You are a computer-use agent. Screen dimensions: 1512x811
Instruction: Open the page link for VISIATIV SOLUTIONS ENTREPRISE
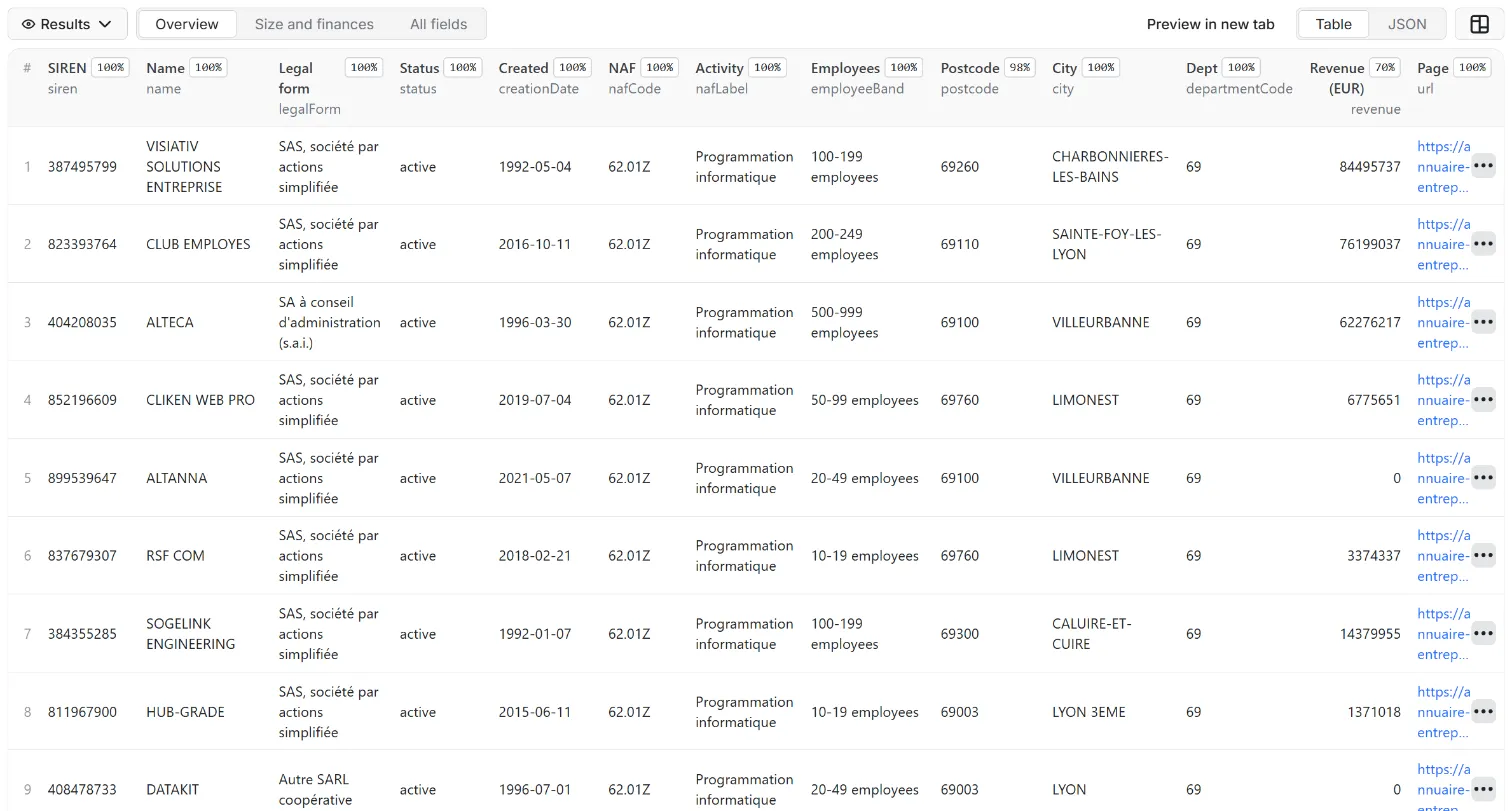tap(1443, 166)
